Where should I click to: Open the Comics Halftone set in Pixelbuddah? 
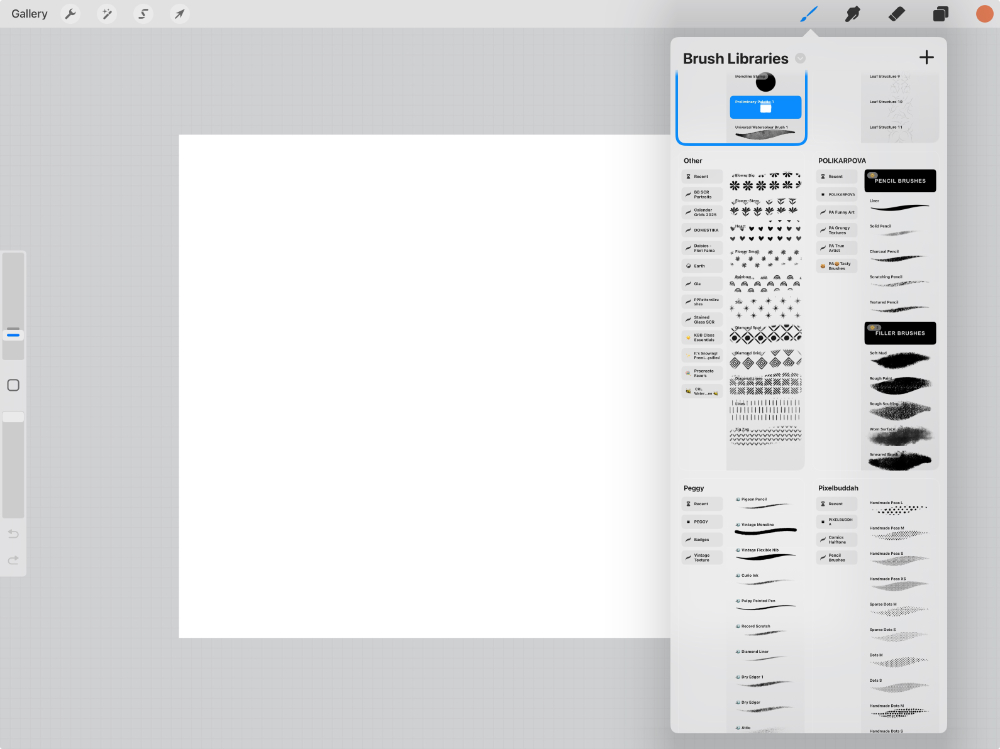[836, 539]
